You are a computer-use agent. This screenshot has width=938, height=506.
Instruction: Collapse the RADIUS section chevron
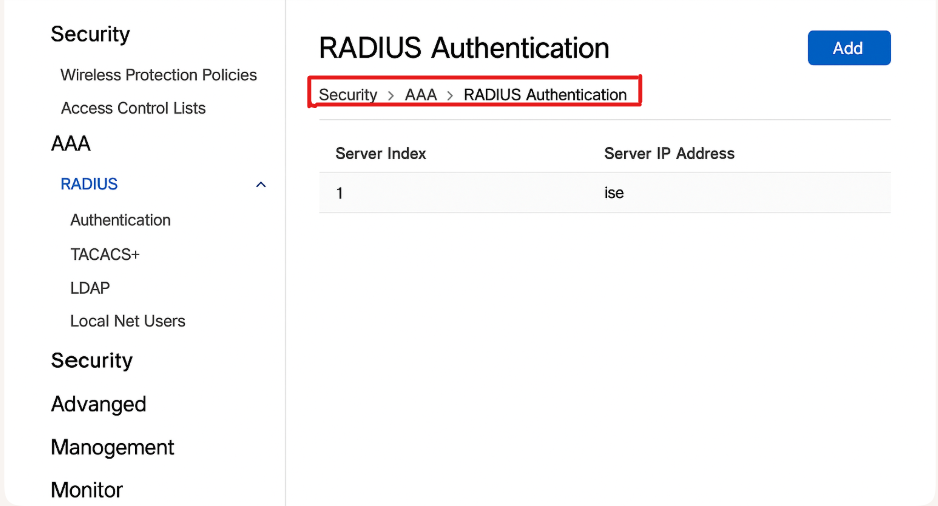coord(261,185)
